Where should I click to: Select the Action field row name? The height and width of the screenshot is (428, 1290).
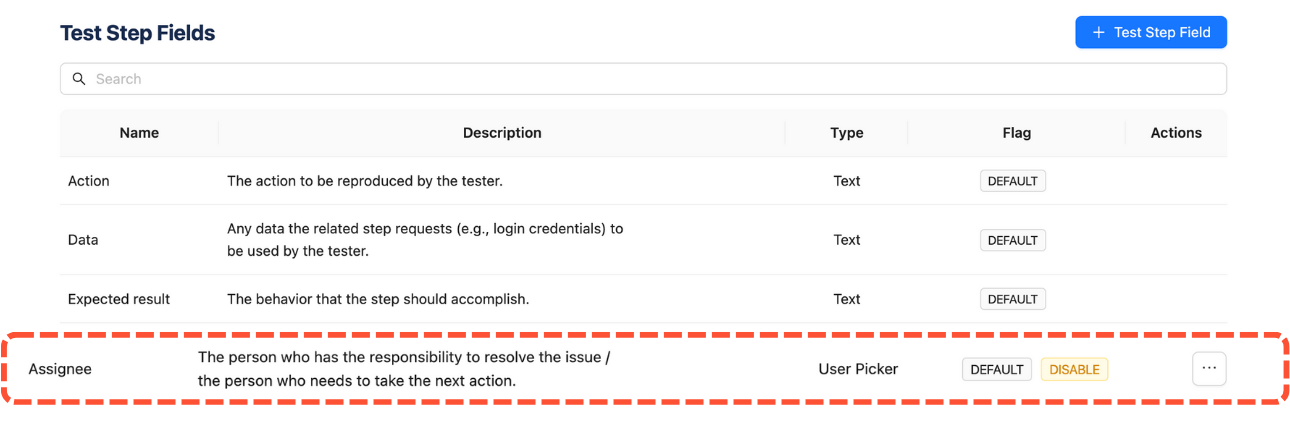click(x=89, y=181)
